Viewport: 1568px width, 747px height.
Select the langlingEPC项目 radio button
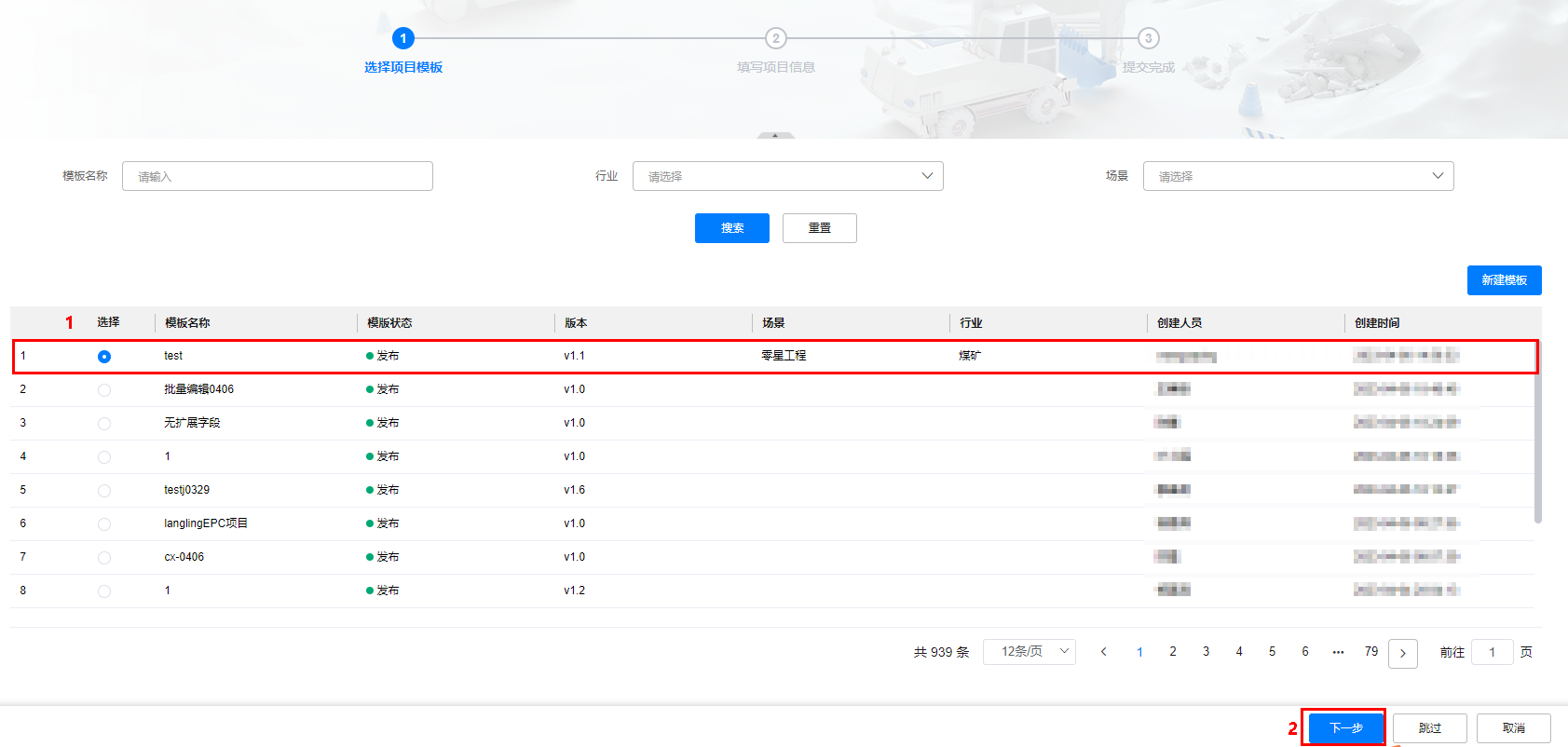[104, 524]
